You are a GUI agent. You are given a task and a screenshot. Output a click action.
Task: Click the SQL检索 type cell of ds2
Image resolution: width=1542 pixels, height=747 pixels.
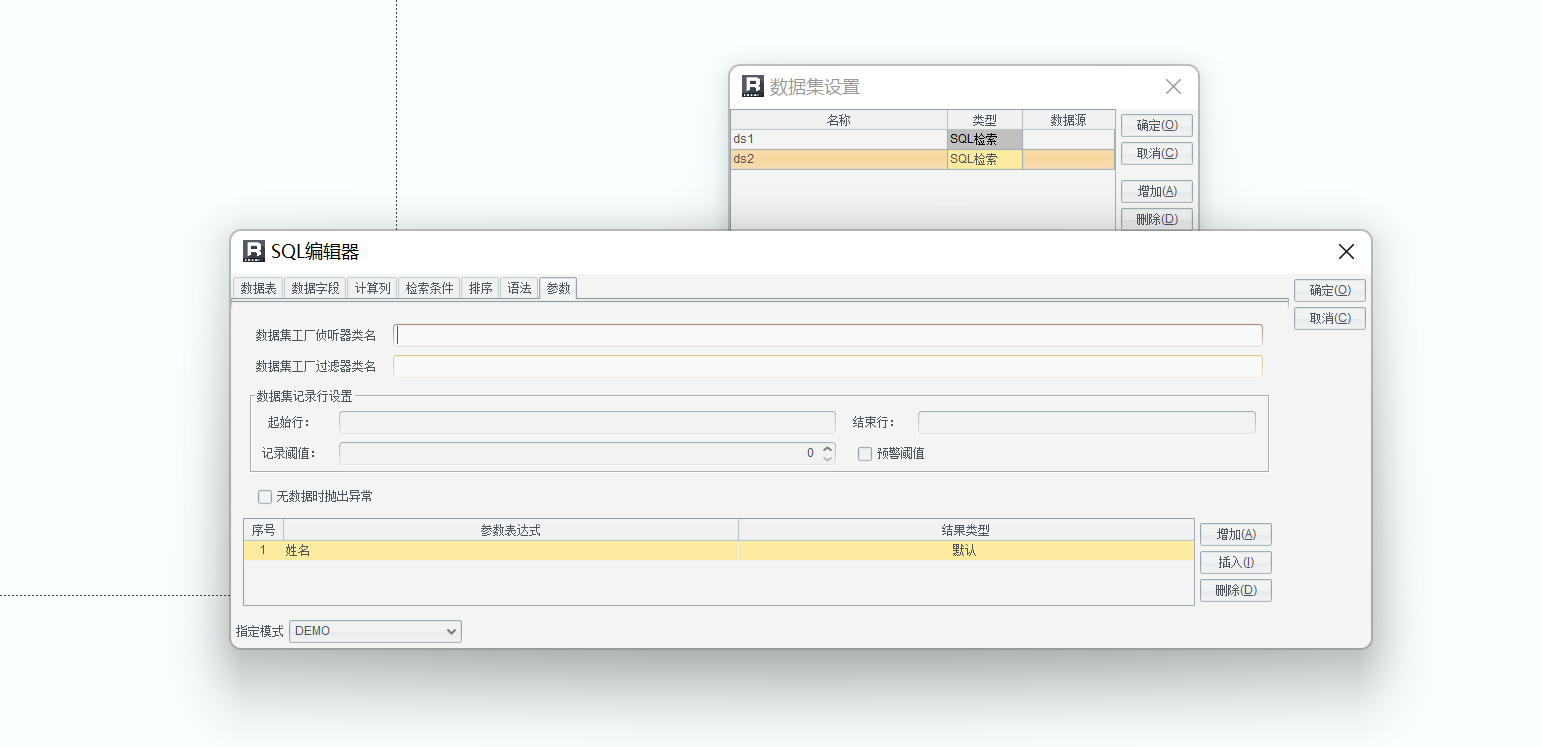pos(985,159)
